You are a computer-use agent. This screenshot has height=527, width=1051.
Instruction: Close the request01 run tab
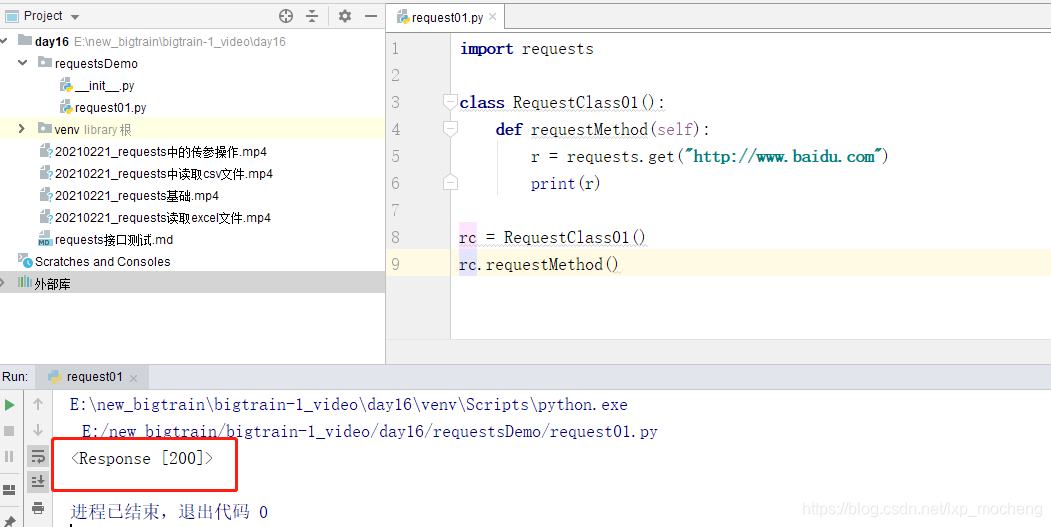[133, 378]
